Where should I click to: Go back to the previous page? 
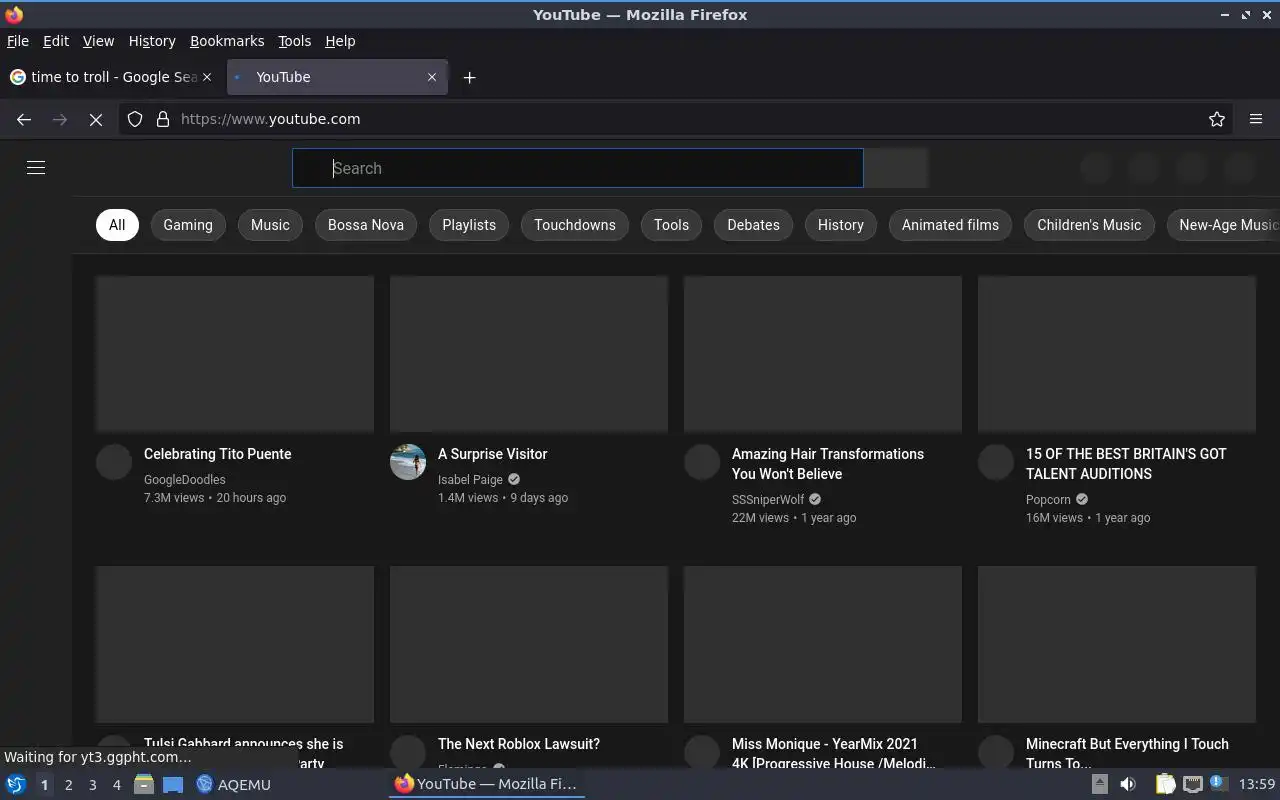(x=24, y=119)
